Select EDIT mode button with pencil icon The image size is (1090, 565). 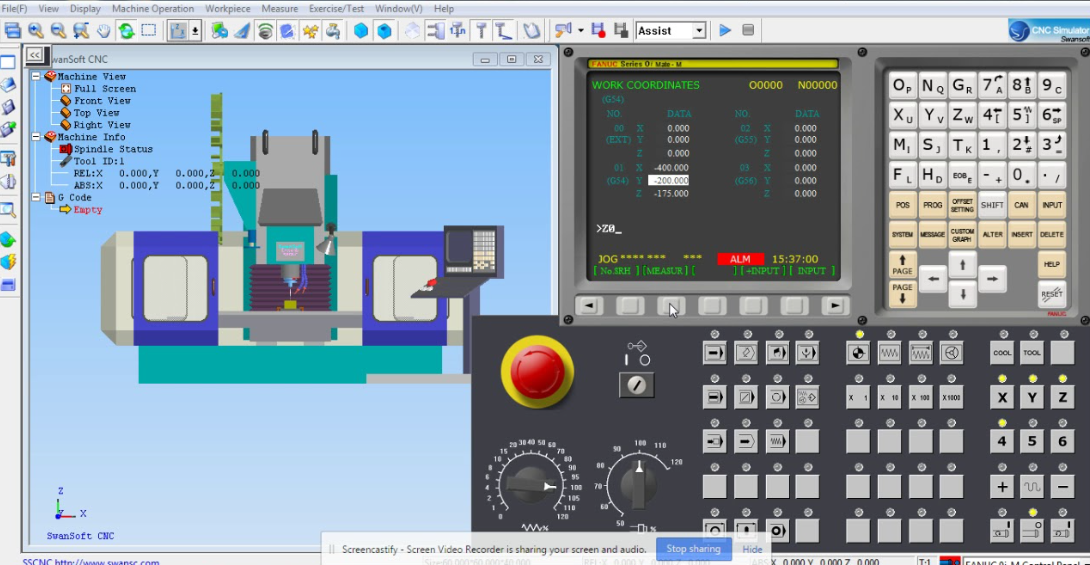click(746, 353)
